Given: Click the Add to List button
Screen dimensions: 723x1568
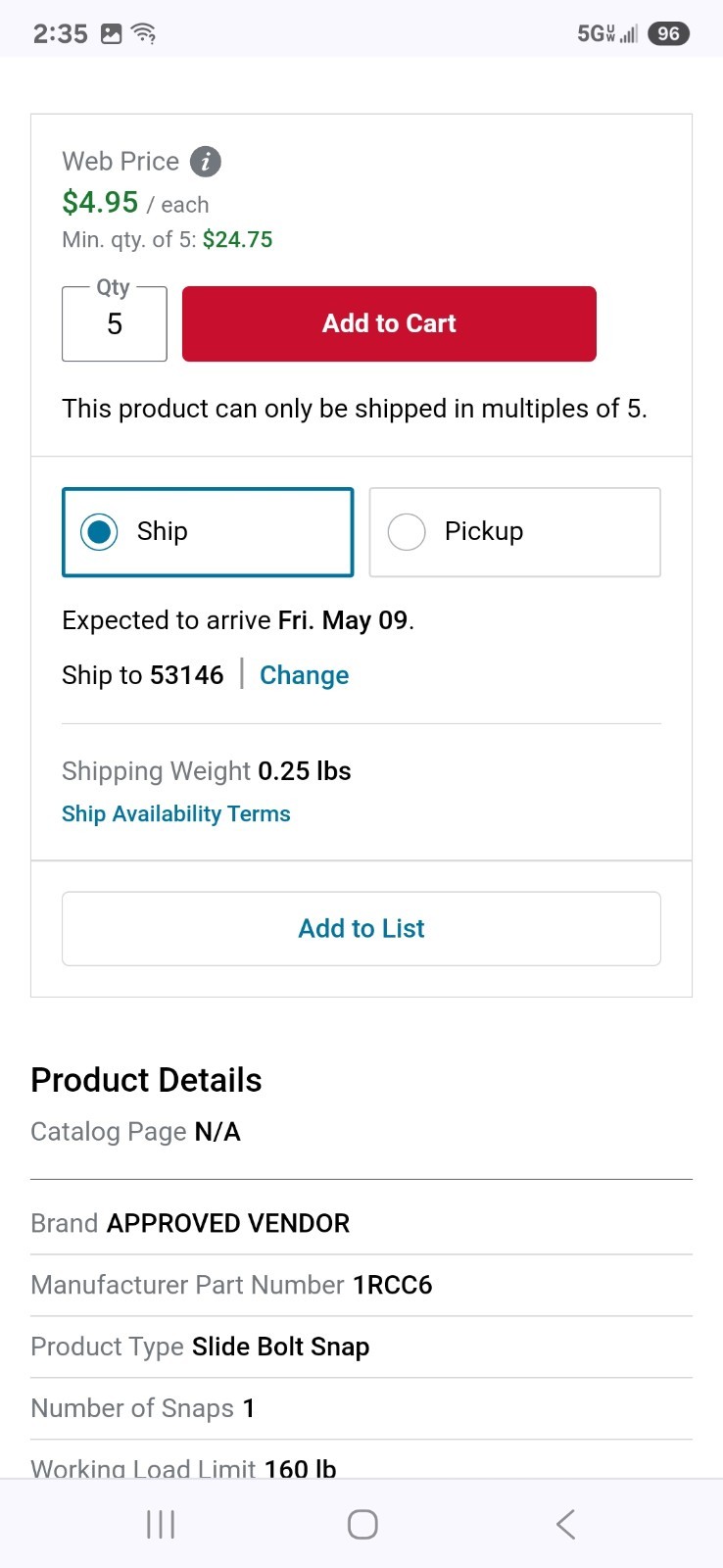Looking at the screenshot, I should [361, 928].
